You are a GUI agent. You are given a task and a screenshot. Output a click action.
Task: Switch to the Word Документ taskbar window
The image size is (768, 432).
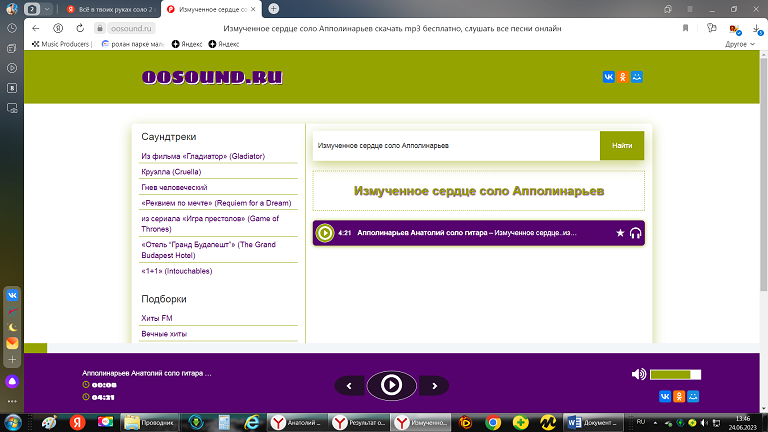tap(593, 422)
